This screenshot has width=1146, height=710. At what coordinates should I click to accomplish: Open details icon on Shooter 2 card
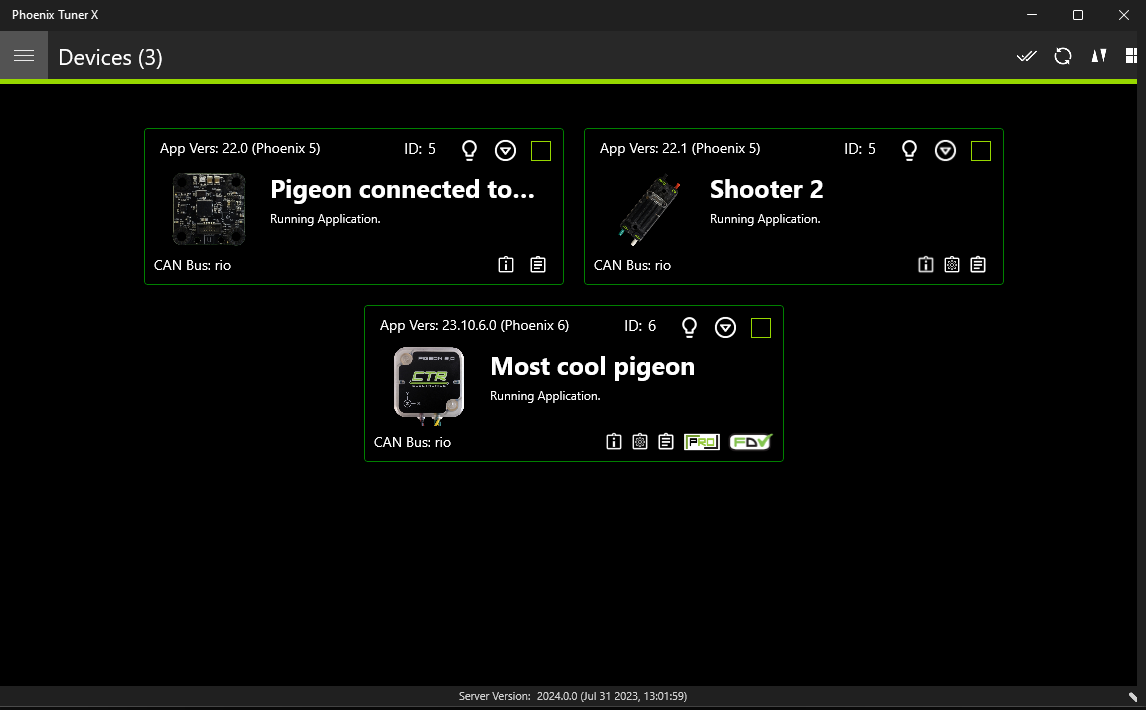(925, 265)
